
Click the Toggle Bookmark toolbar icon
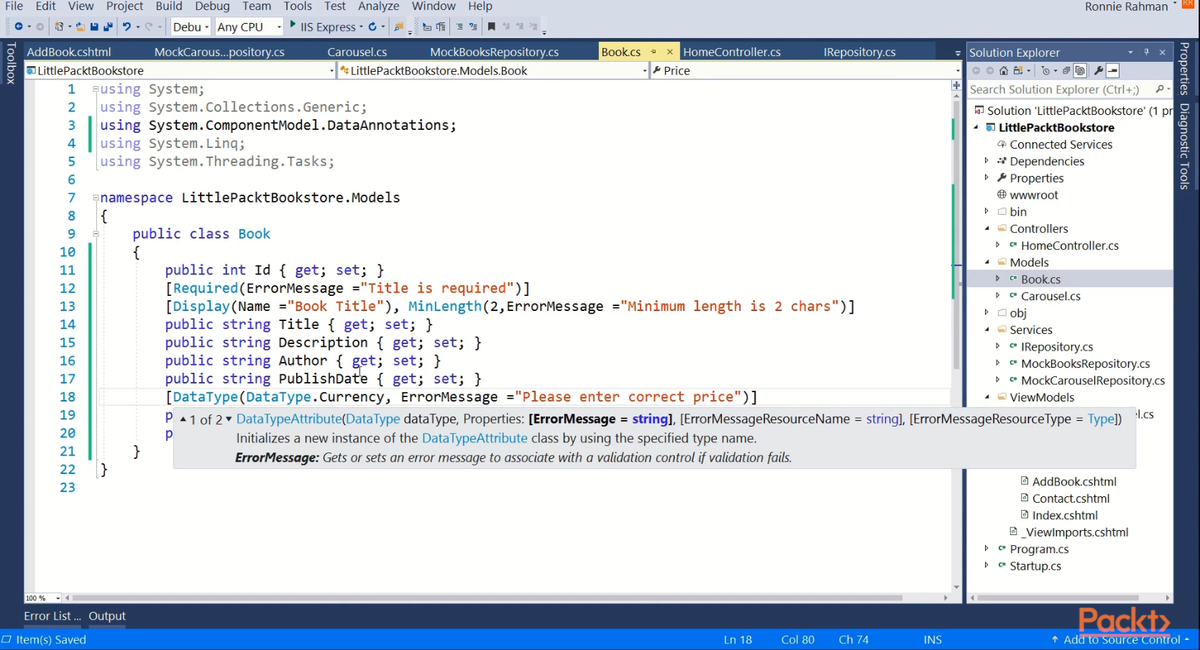[492, 26]
